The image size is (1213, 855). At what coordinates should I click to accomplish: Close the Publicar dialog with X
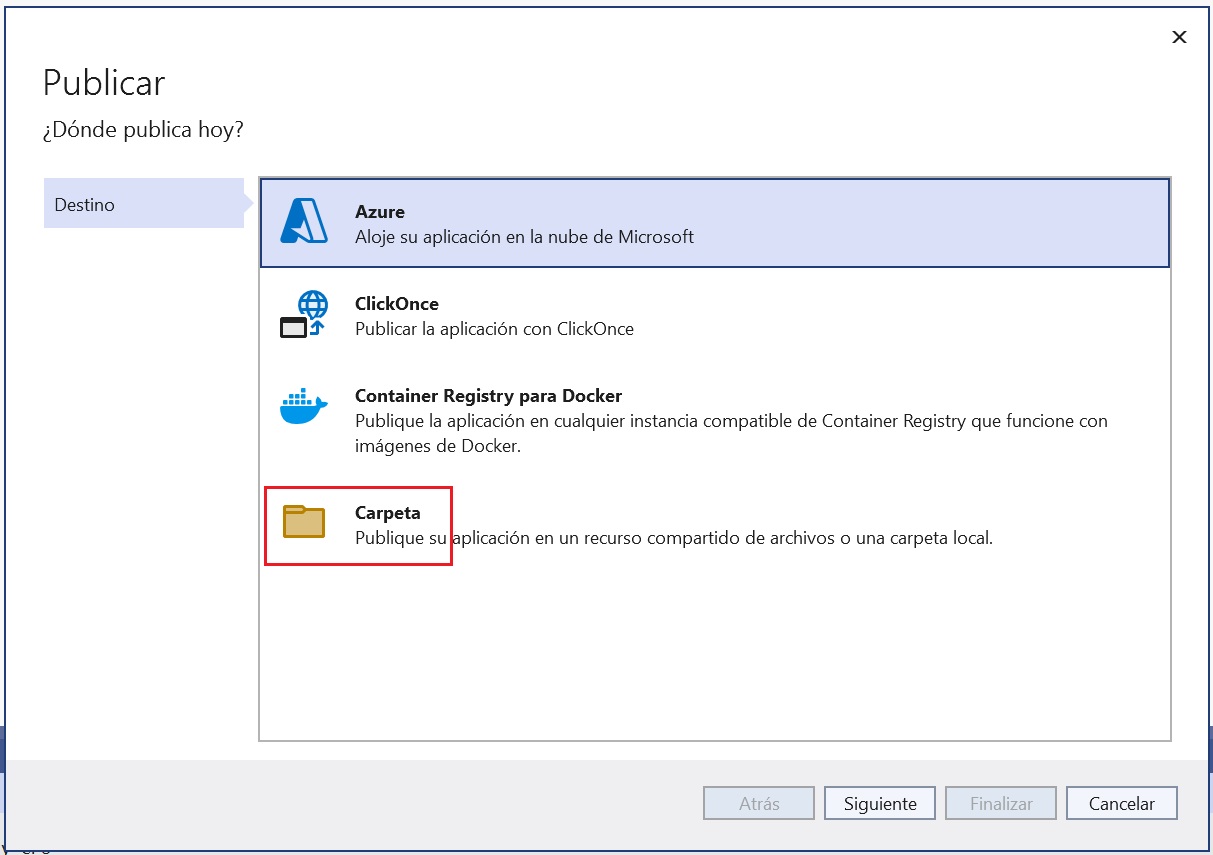point(1179,37)
